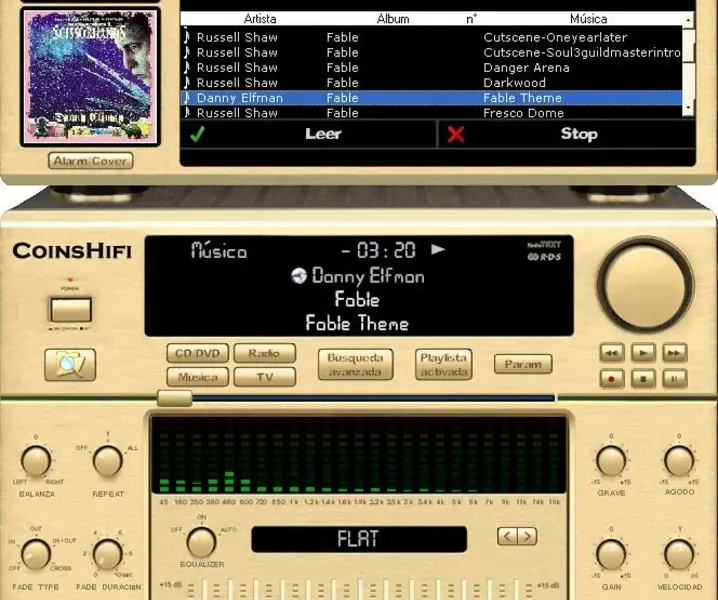Sort by Artista column header
718x600 pixels.
(260, 19)
